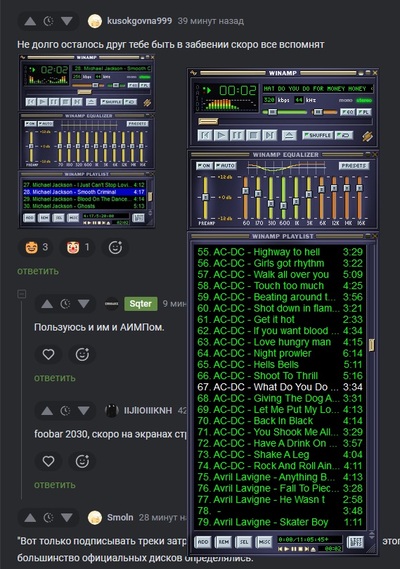Open ADD menu in small Winamp playlist
400x569 pixels.
coord(29,218)
